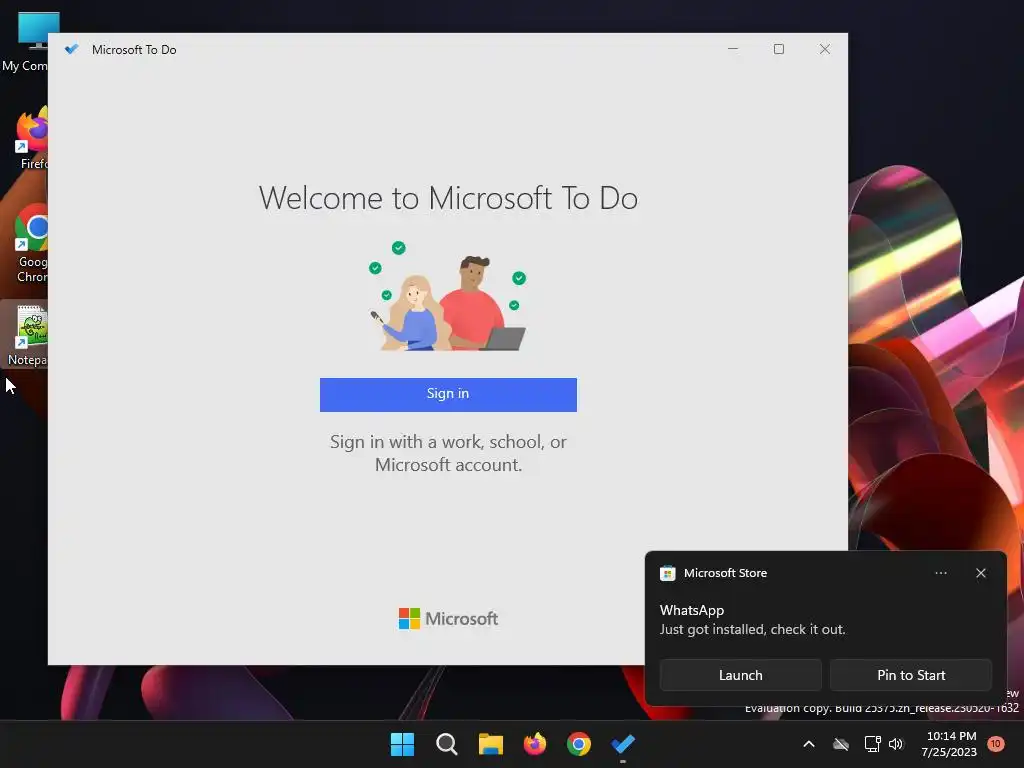The height and width of the screenshot is (768, 1024).
Task: Click the 'Microsoft To Do' title bar text
Action: 134,50
